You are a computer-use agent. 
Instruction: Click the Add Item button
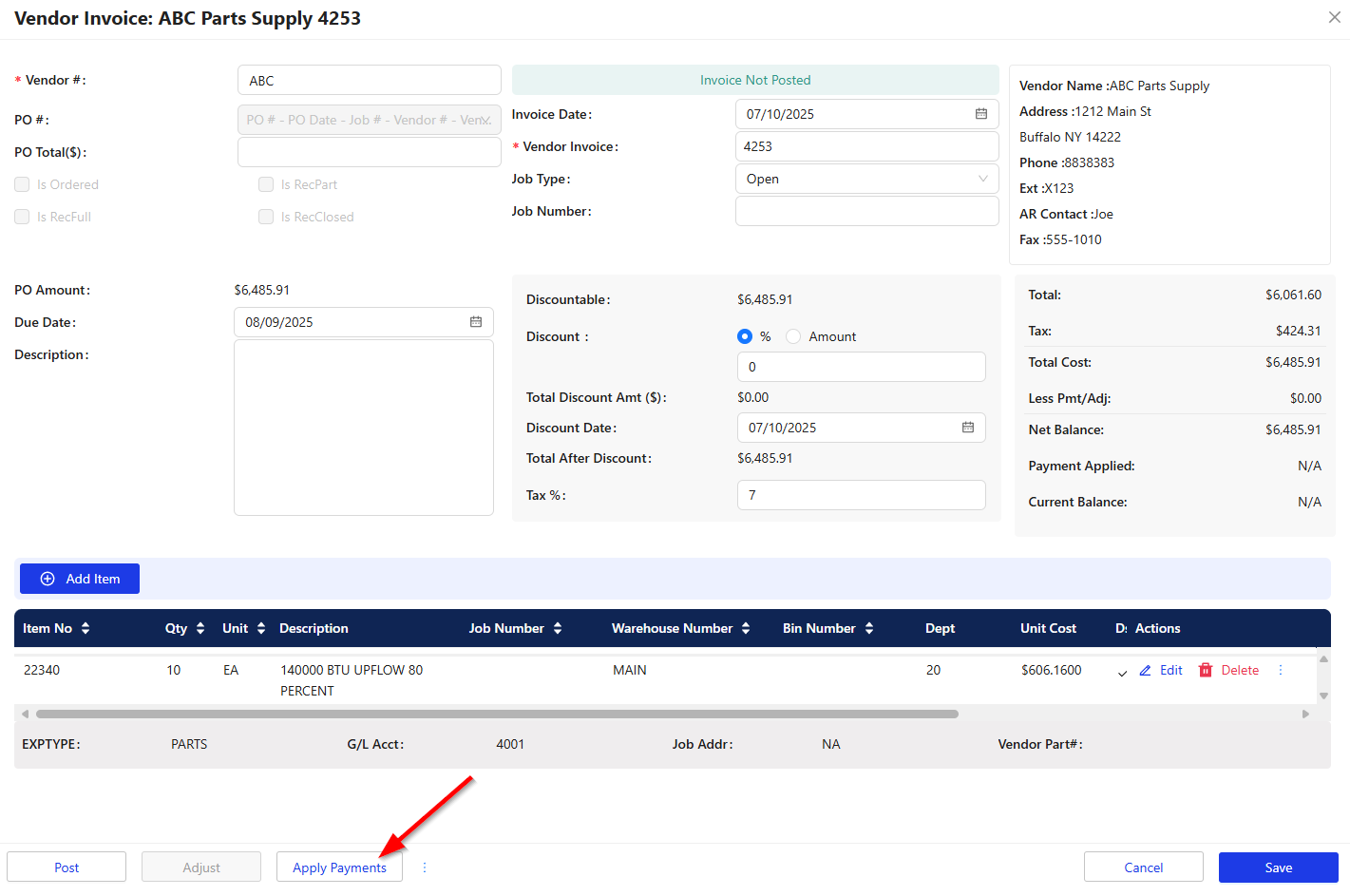point(80,579)
